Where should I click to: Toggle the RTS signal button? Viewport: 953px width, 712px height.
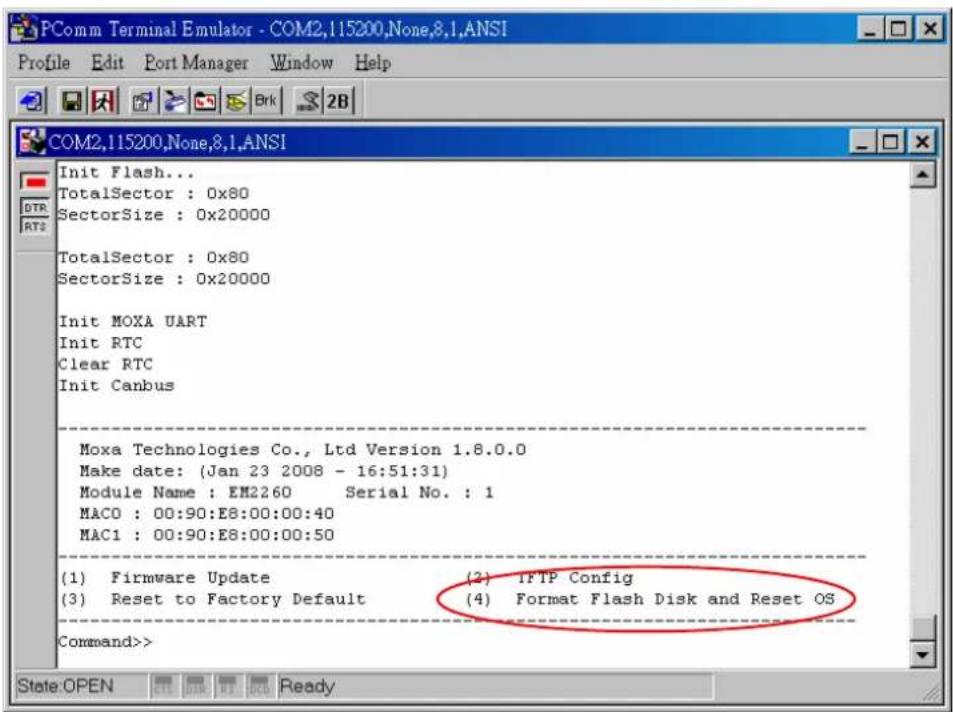[35, 226]
